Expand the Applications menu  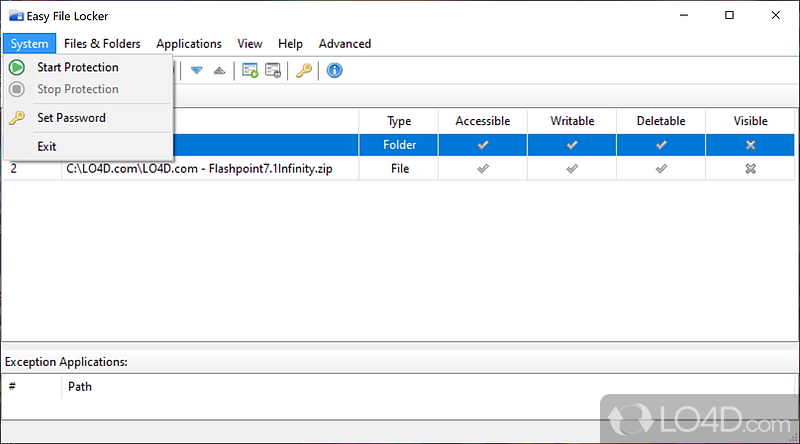pos(189,44)
